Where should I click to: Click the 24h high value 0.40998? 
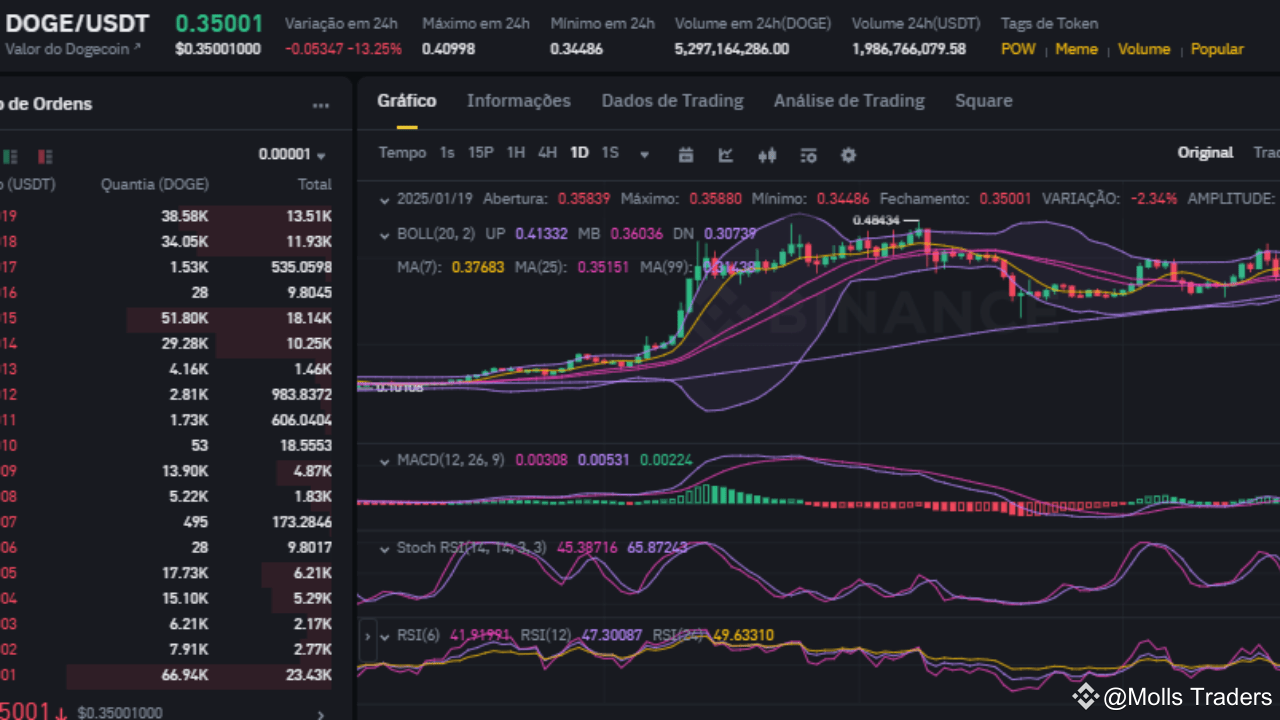coord(448,49)
